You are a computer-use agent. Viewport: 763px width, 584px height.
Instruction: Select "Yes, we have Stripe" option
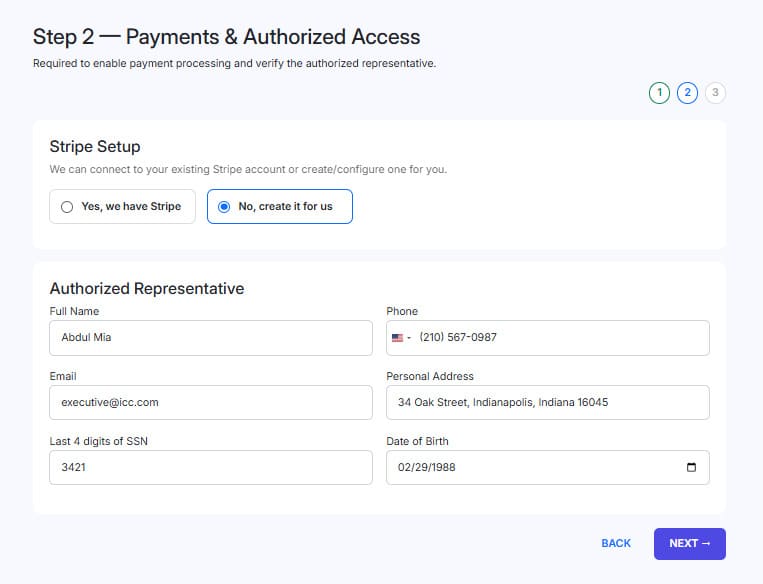pyautogui.click(x=122, y=206)
